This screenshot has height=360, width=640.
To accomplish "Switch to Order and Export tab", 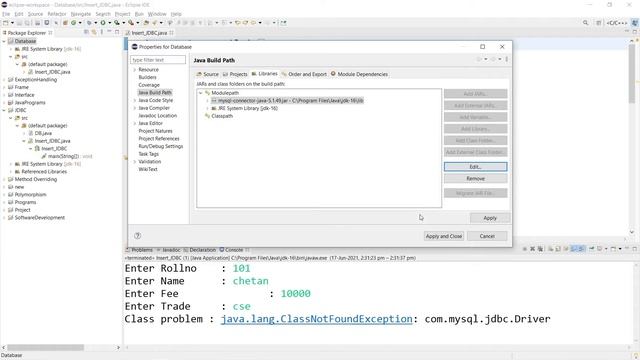I will pos(304,74).
